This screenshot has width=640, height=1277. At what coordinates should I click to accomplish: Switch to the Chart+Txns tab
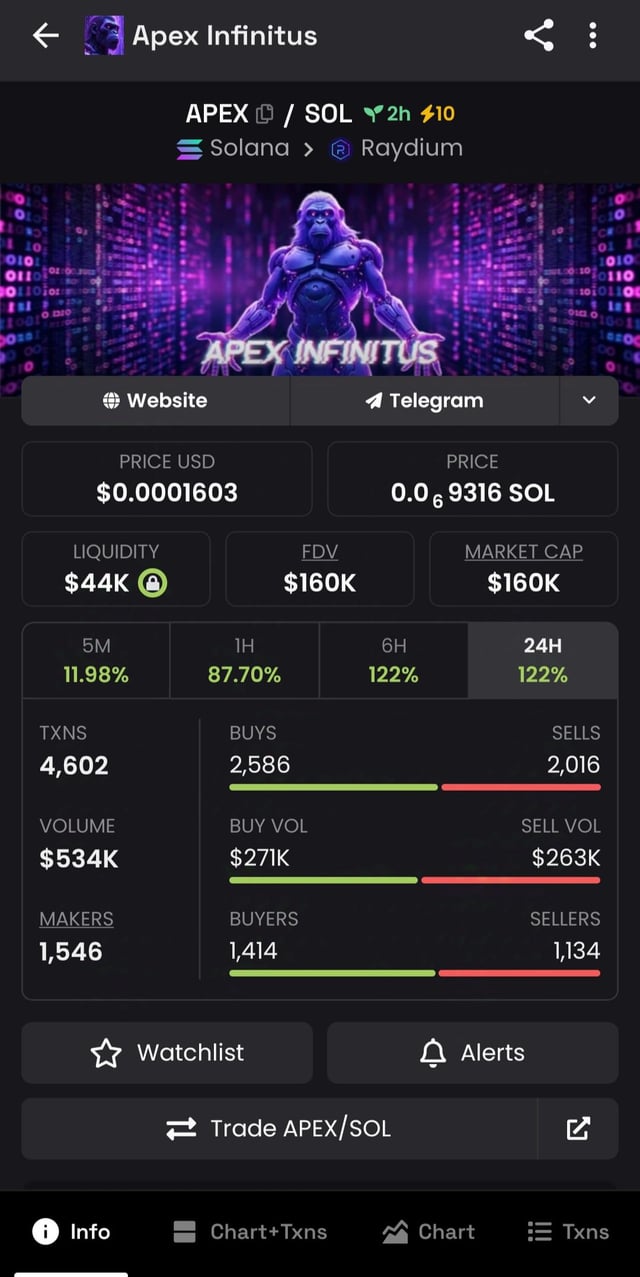pyautogui.click(x=250, y=1232)
